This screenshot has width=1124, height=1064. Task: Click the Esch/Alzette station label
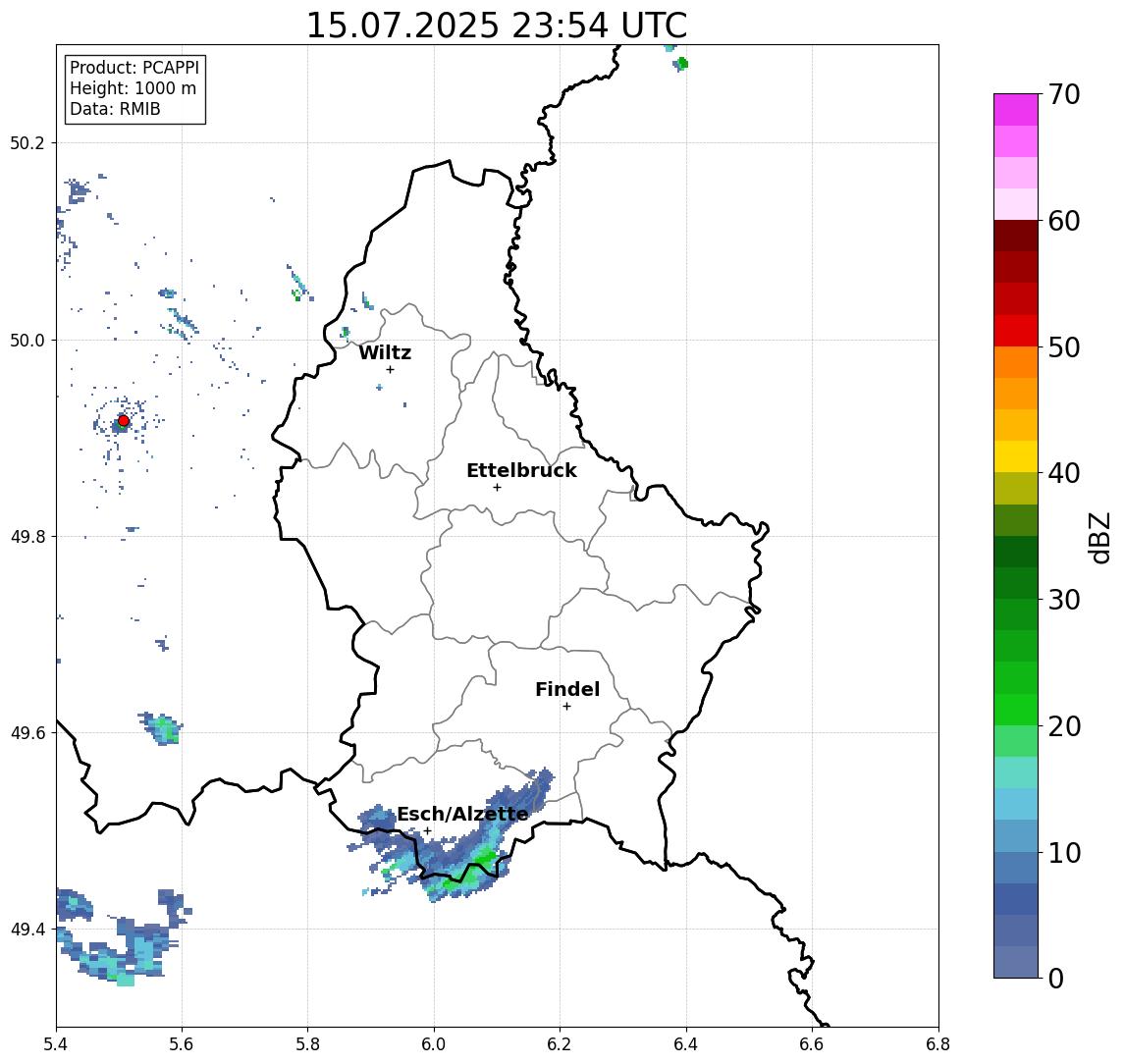462,815
